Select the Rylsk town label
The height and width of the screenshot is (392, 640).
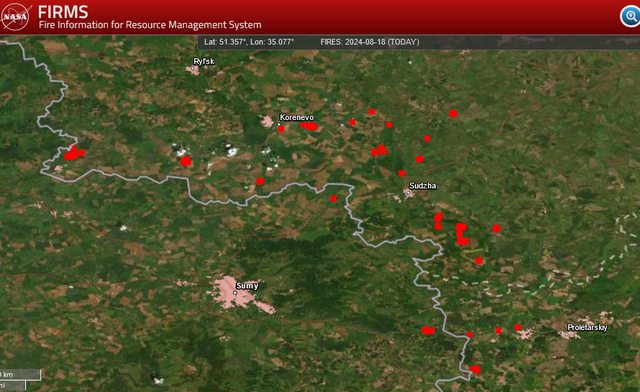[x=204, y=61]
